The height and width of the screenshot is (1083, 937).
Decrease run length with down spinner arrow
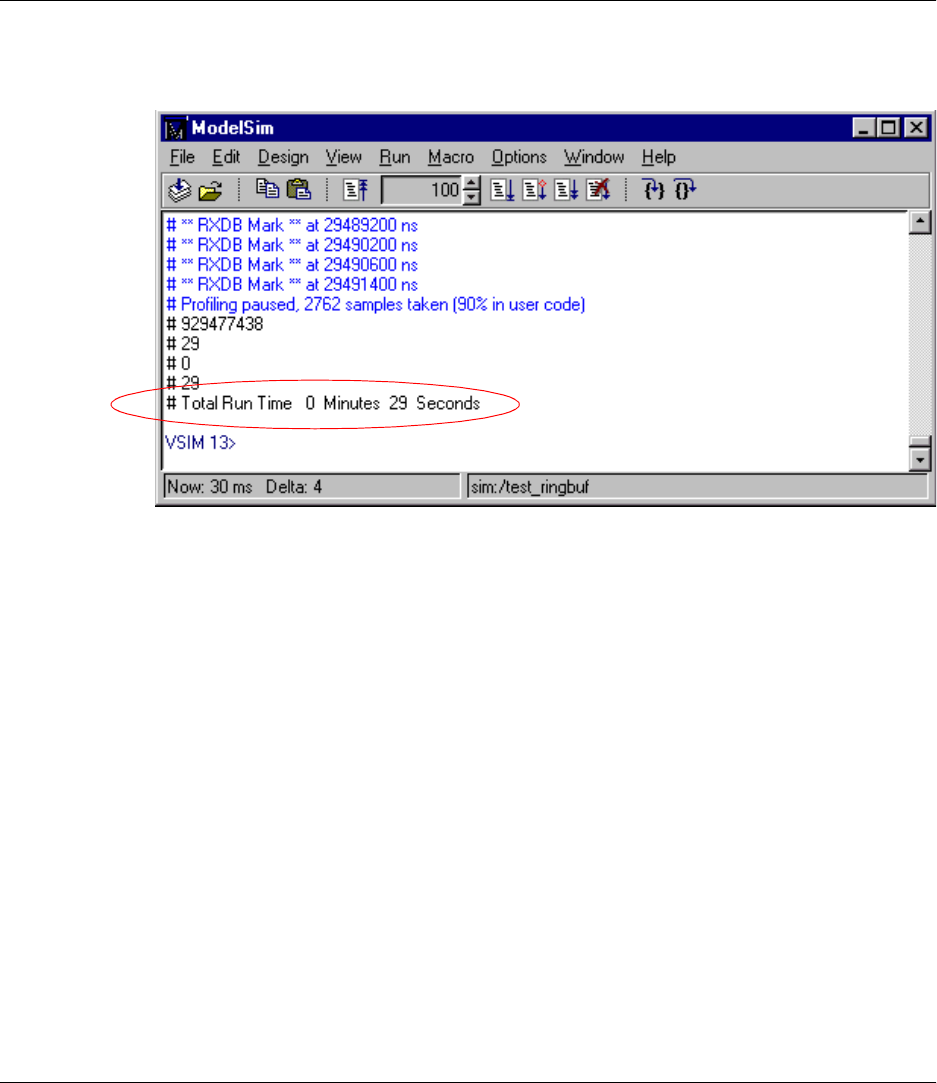click(472, 197)
